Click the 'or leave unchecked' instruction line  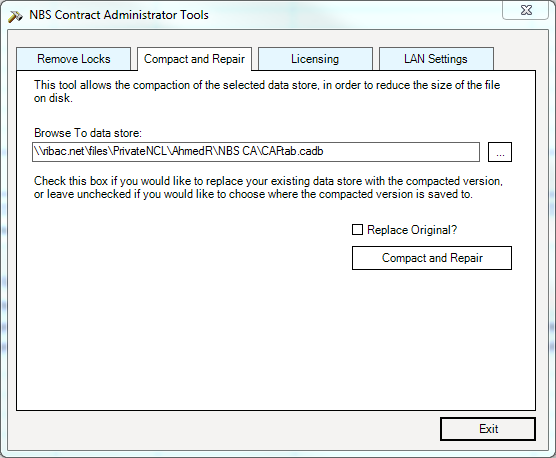[x=253, y=194]
